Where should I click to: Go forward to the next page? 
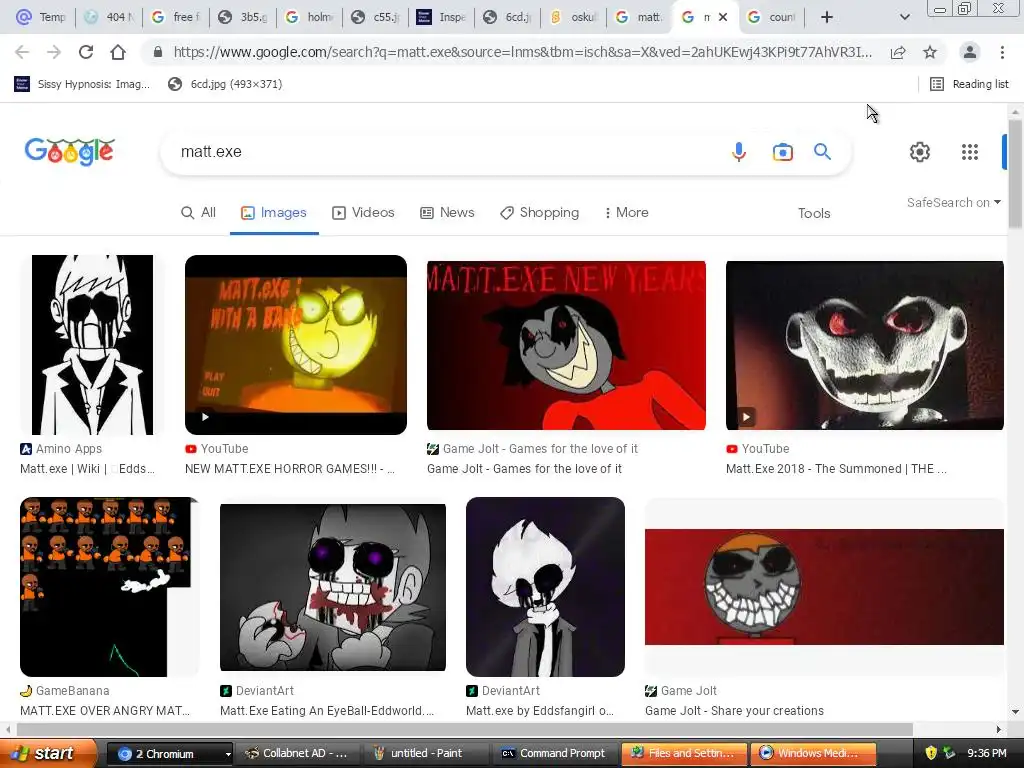(x=54, y=52)
